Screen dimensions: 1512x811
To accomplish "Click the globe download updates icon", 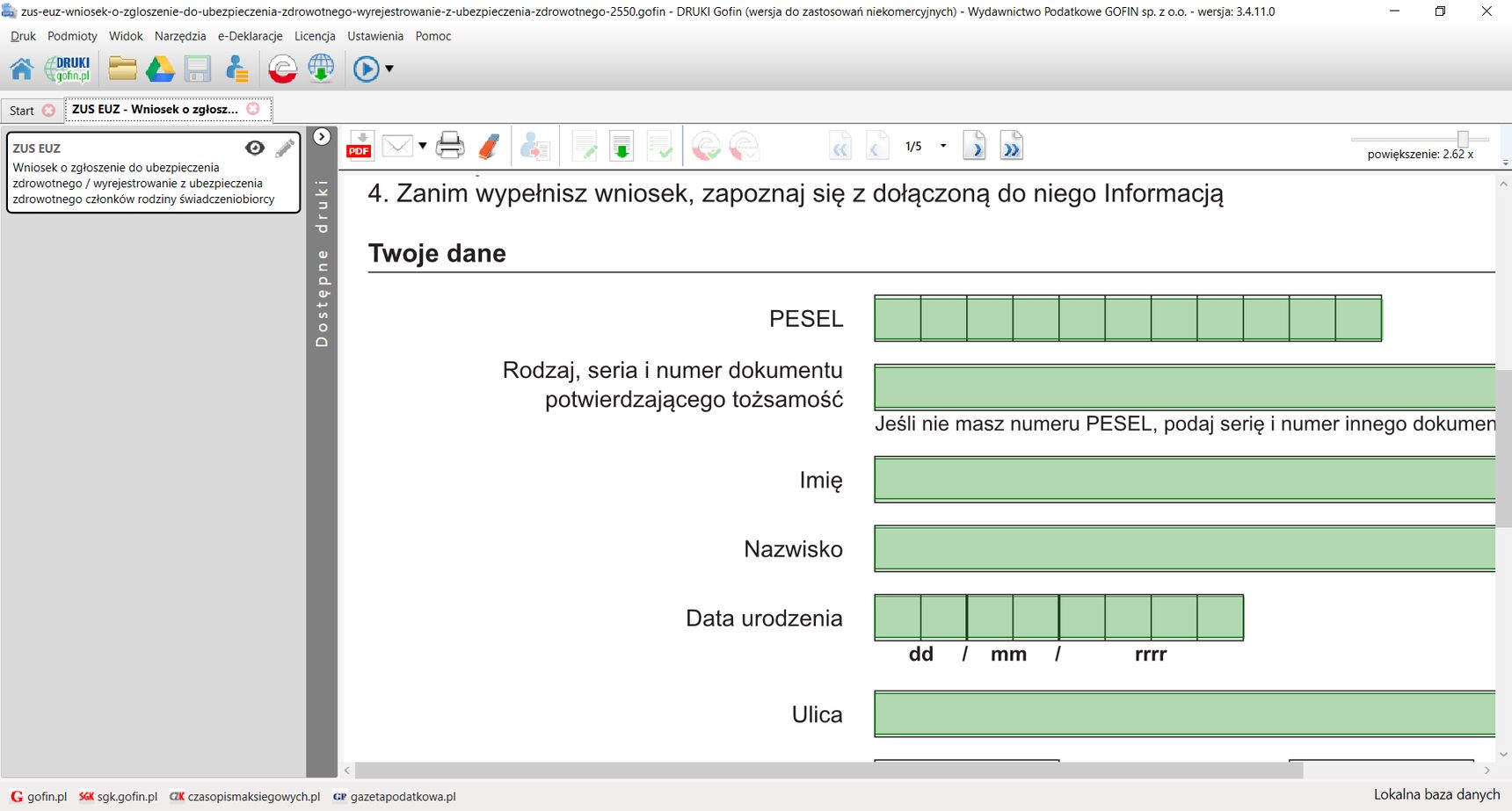I will click(321, 69).
